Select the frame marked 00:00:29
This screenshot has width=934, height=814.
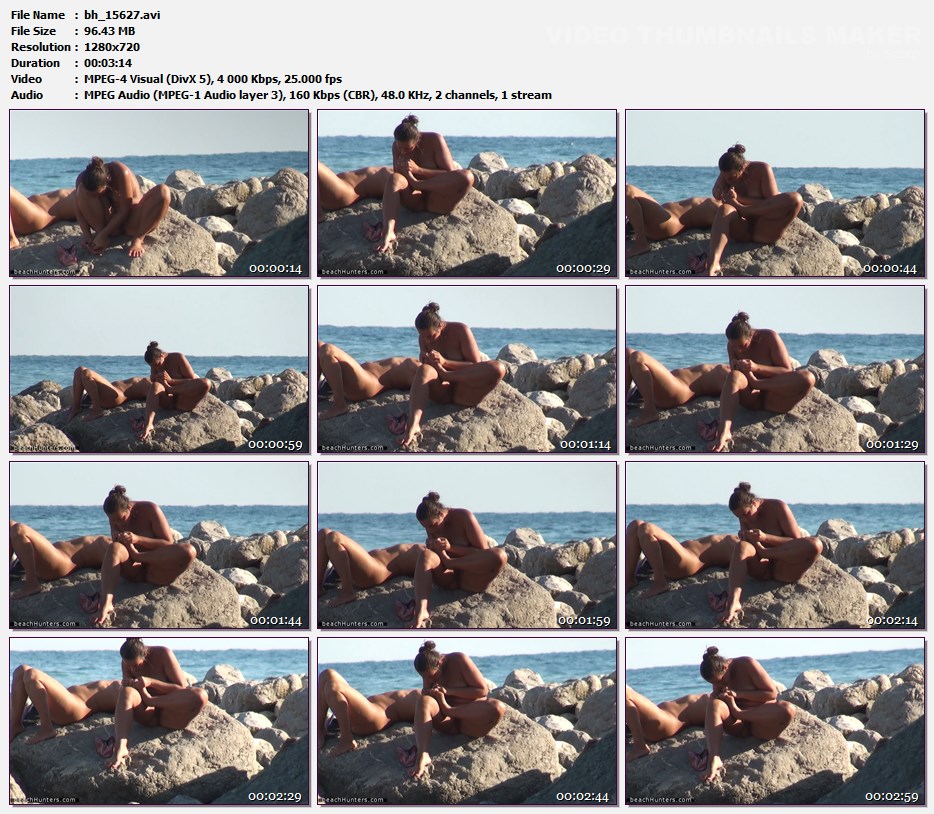[467, 193]
